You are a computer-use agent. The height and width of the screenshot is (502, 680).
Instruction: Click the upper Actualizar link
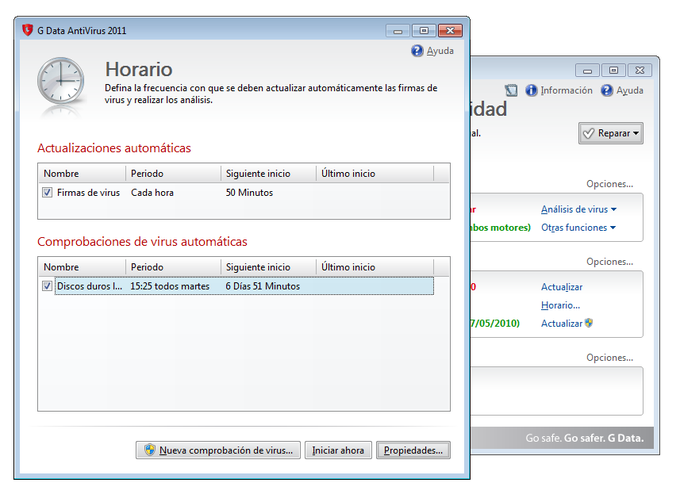[x=562, y=287]
